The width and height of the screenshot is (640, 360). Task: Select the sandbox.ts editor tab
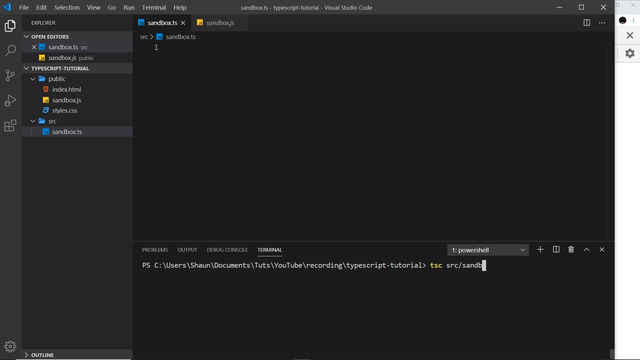162,23
